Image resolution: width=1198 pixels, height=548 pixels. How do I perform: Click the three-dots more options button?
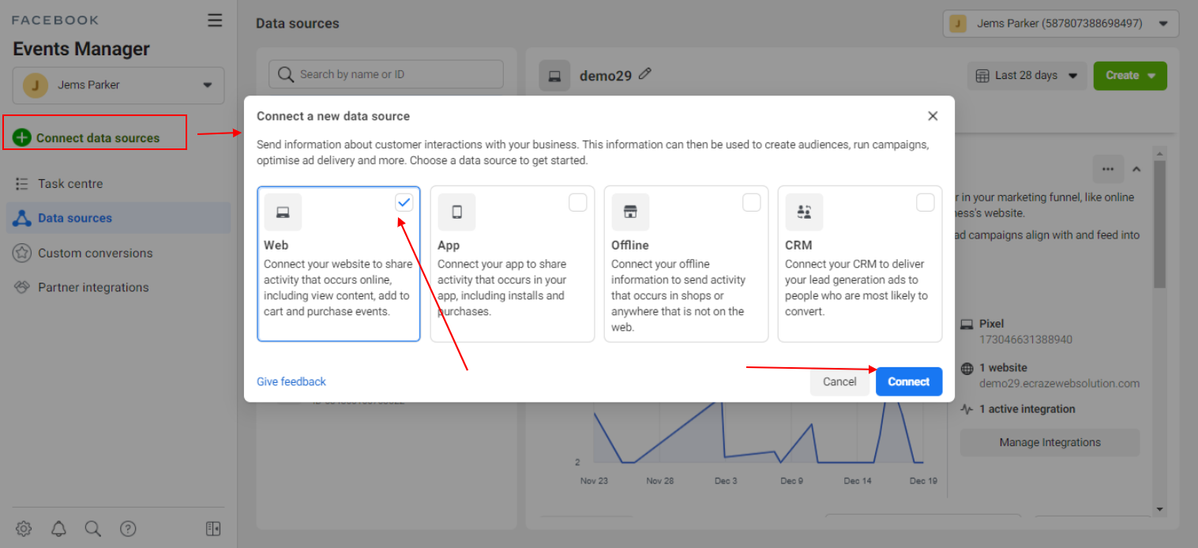coord(1106,168)
